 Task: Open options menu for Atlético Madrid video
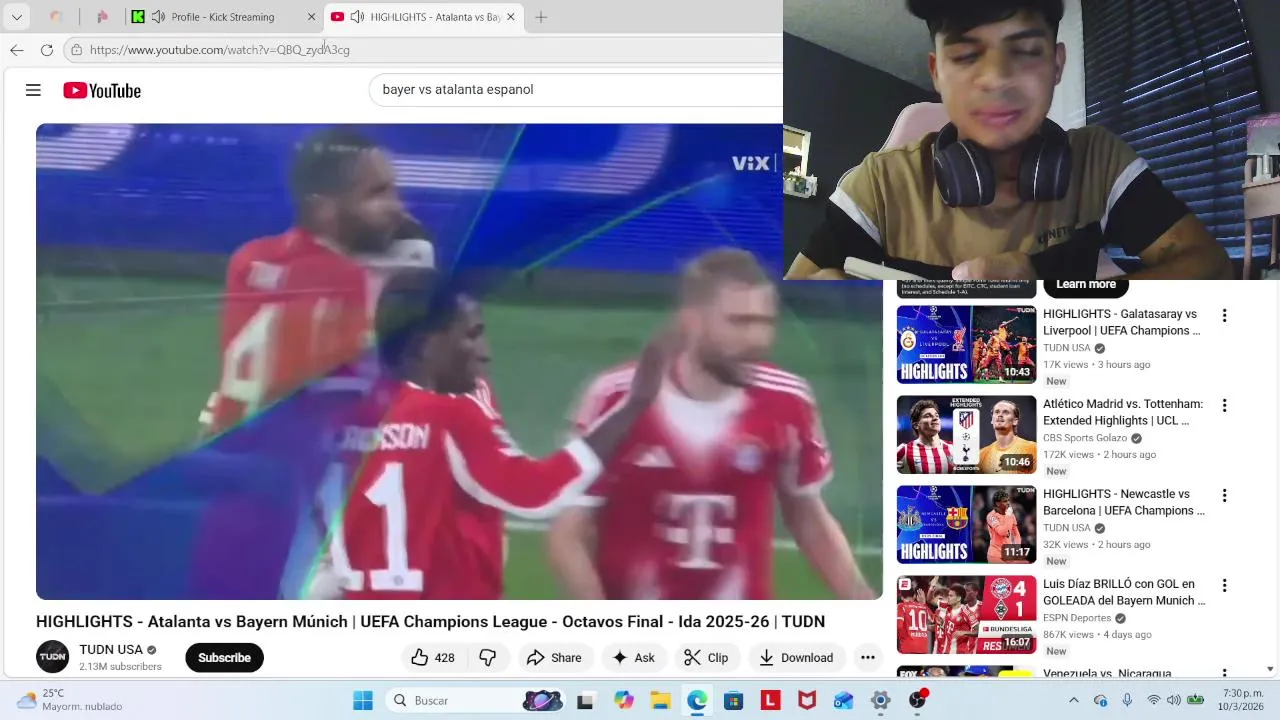(x=1224, y=406)
